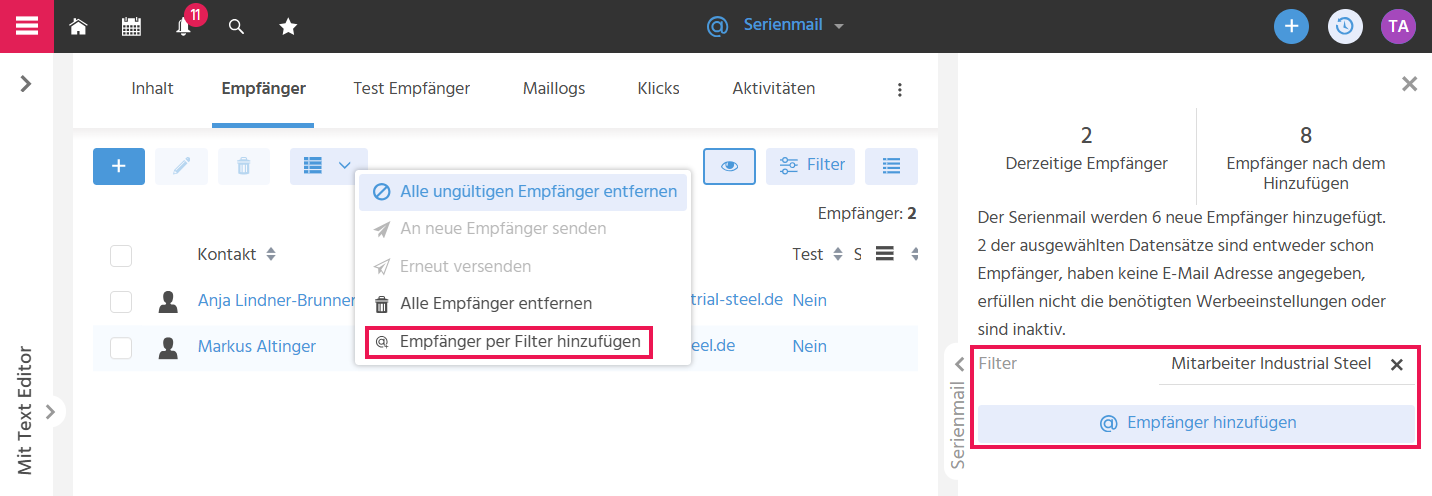Open the history clock icon
Viewport: 1432px width, 496px height.
(1345, 27)
